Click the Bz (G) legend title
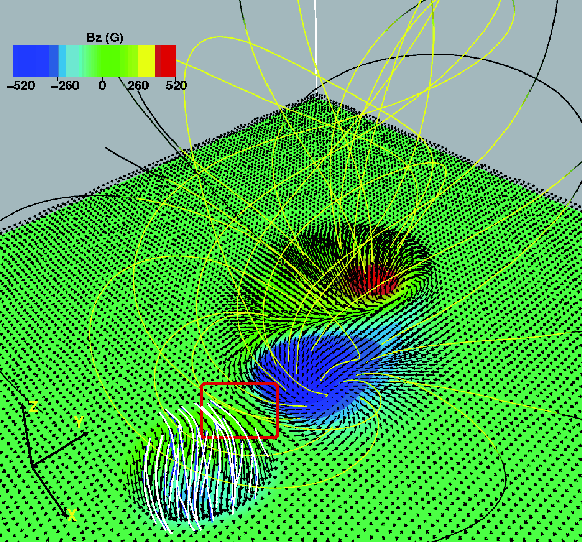The width and height of the screenshot is (582, 542). 104,37
